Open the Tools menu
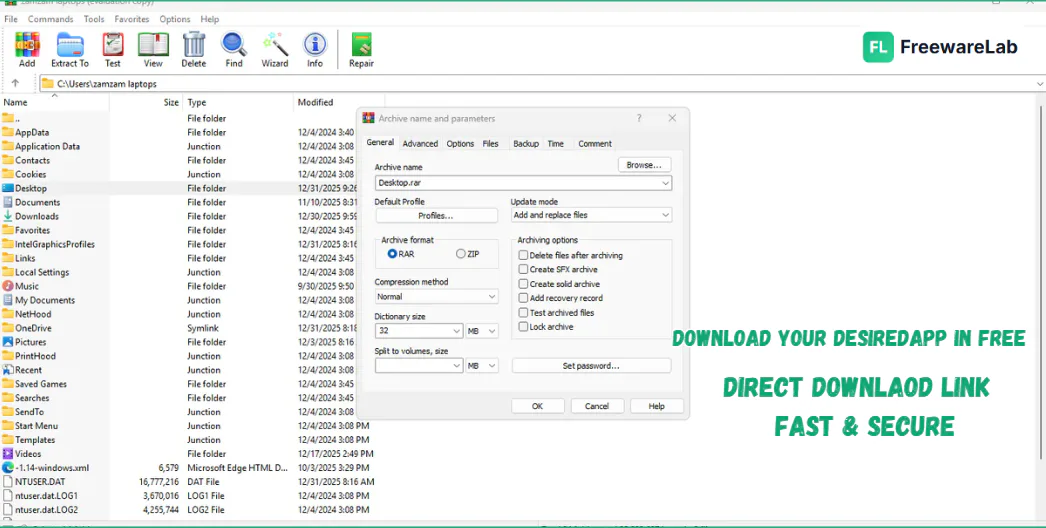Viewport: 1046px width, 528px height. tap(94, 19)
